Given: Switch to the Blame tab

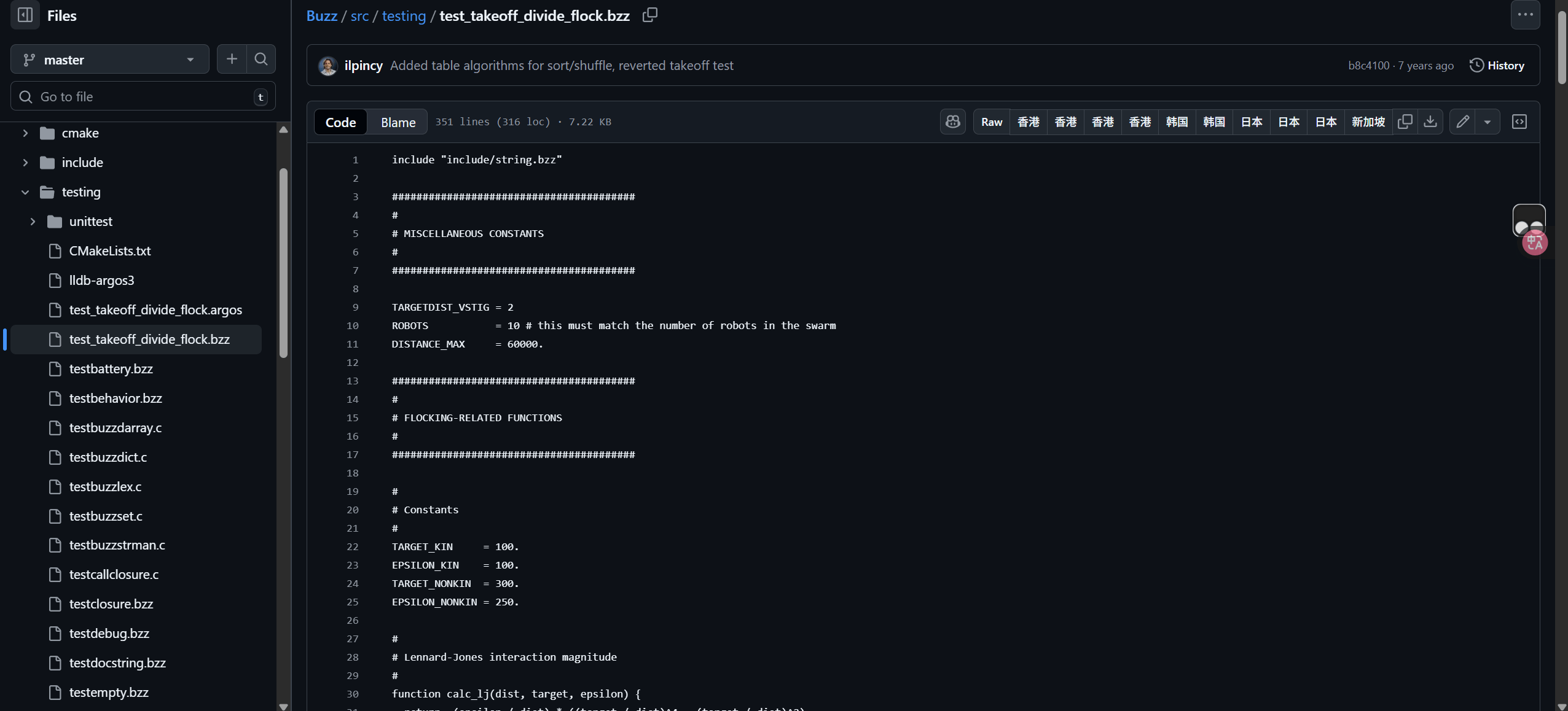Looking at the screenshot, I should (x=398, y=122).
